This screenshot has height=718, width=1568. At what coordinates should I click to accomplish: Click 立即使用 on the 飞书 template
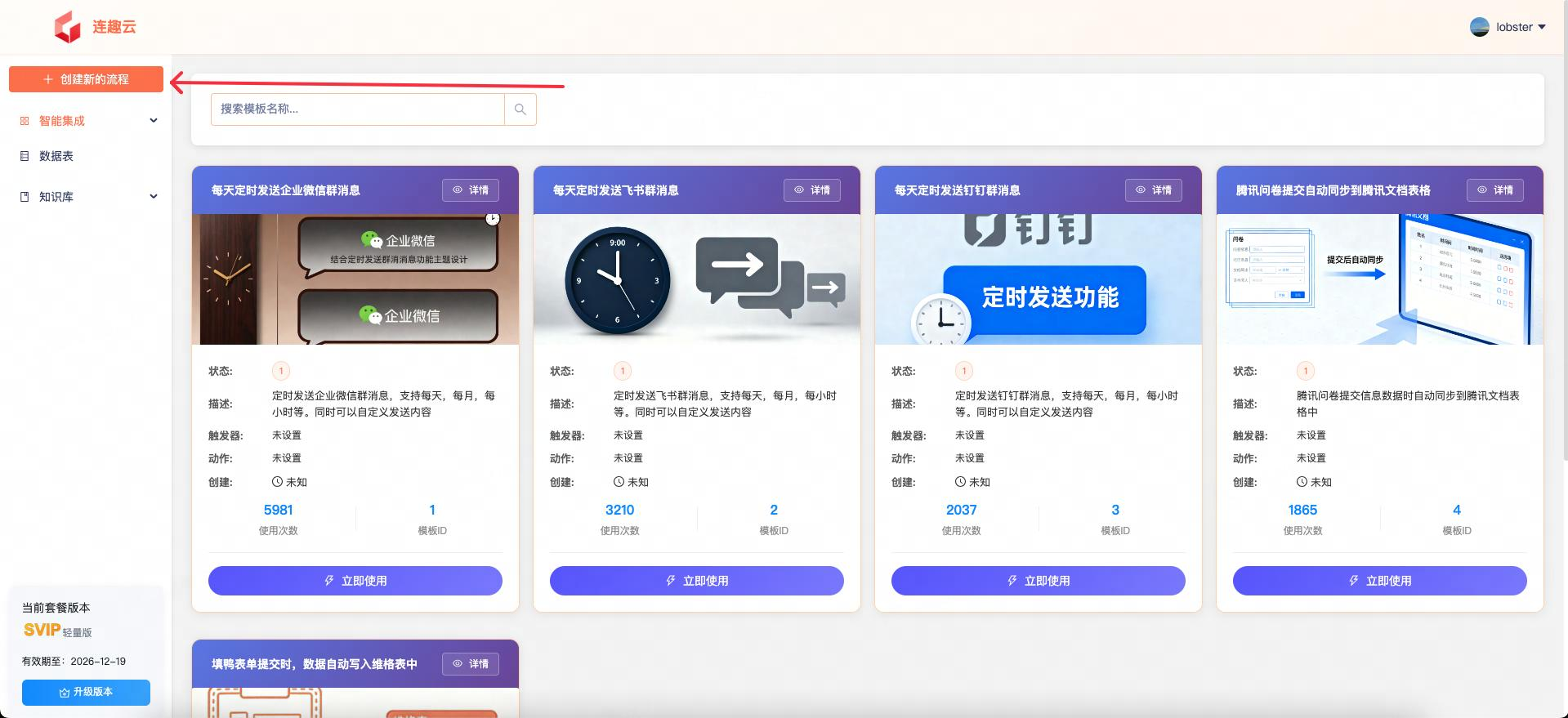(697, 581)
